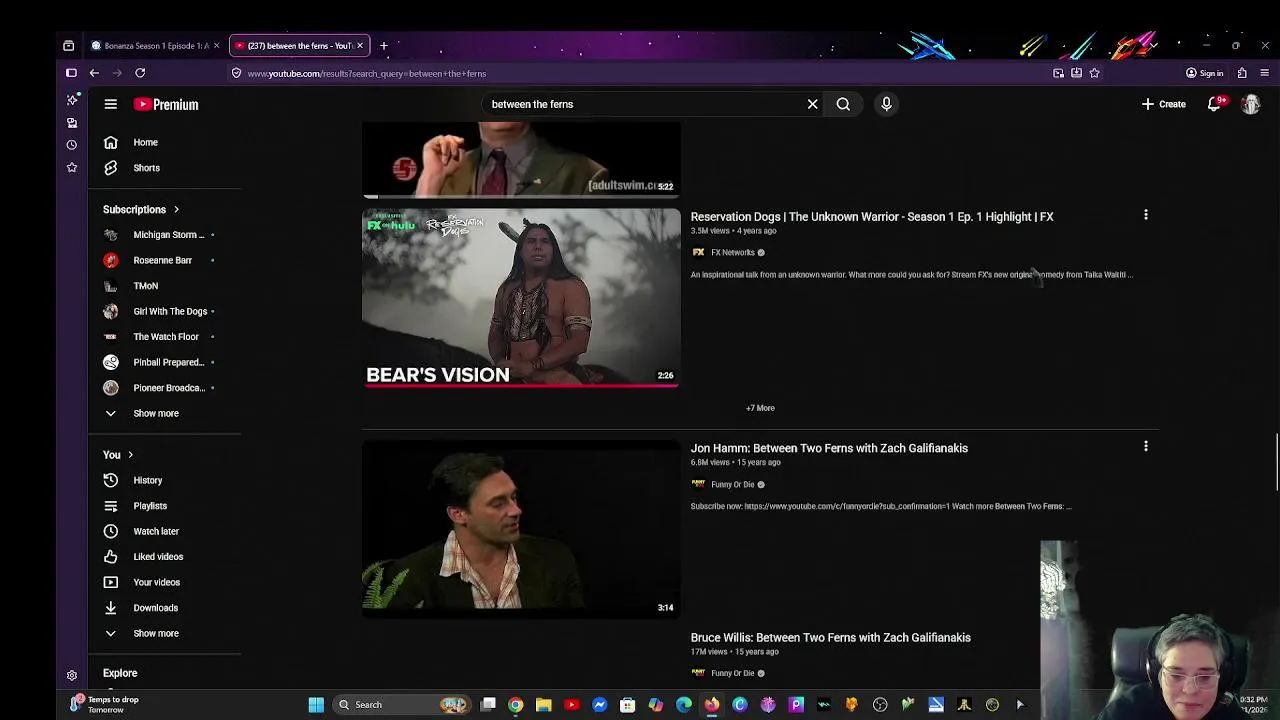1280x720 pixels.
Task: Open the browser sidebar settings gear
Action: pos(72,676)
